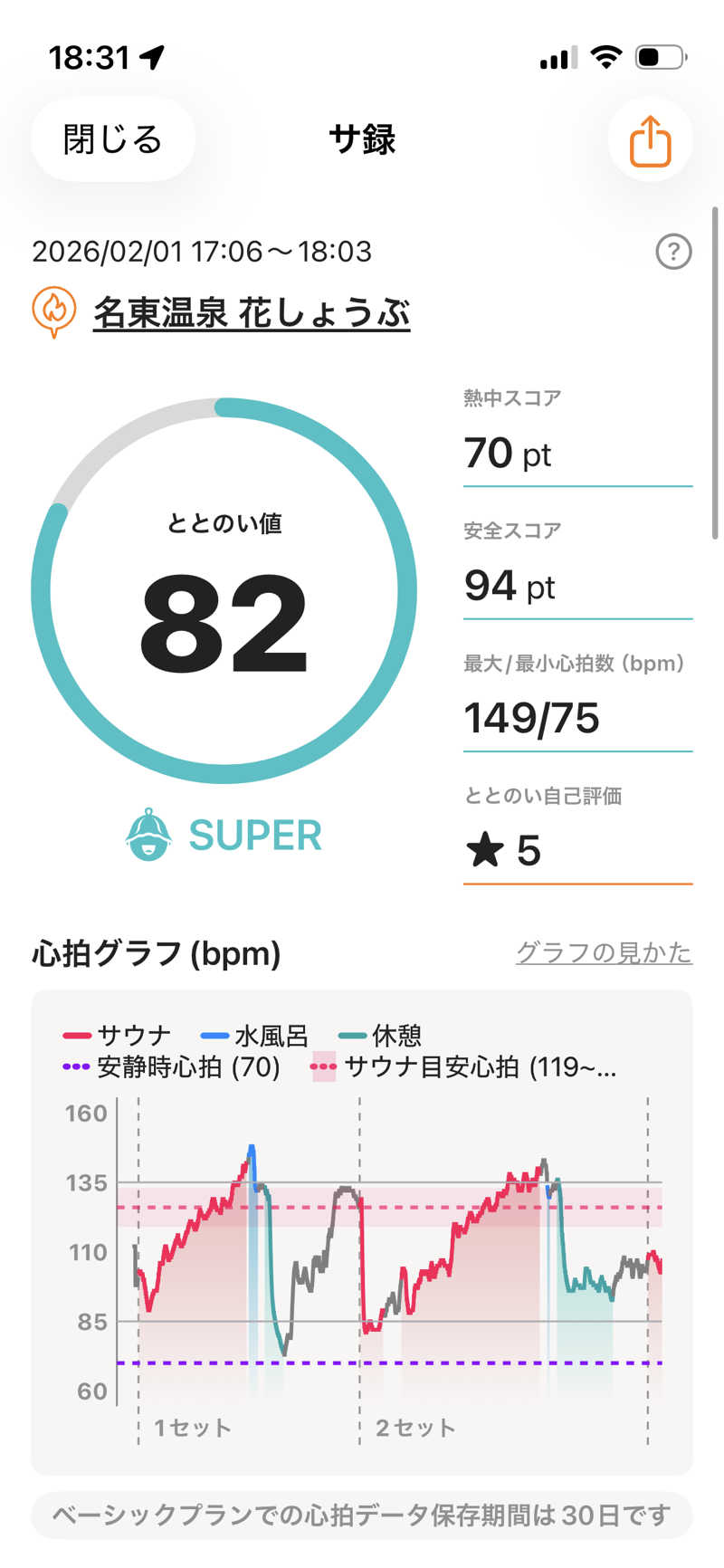Viewport: 724px width, 1568px height.
Task: Select the 1セット marker on graph
Action: click(x=192, y=1428)
